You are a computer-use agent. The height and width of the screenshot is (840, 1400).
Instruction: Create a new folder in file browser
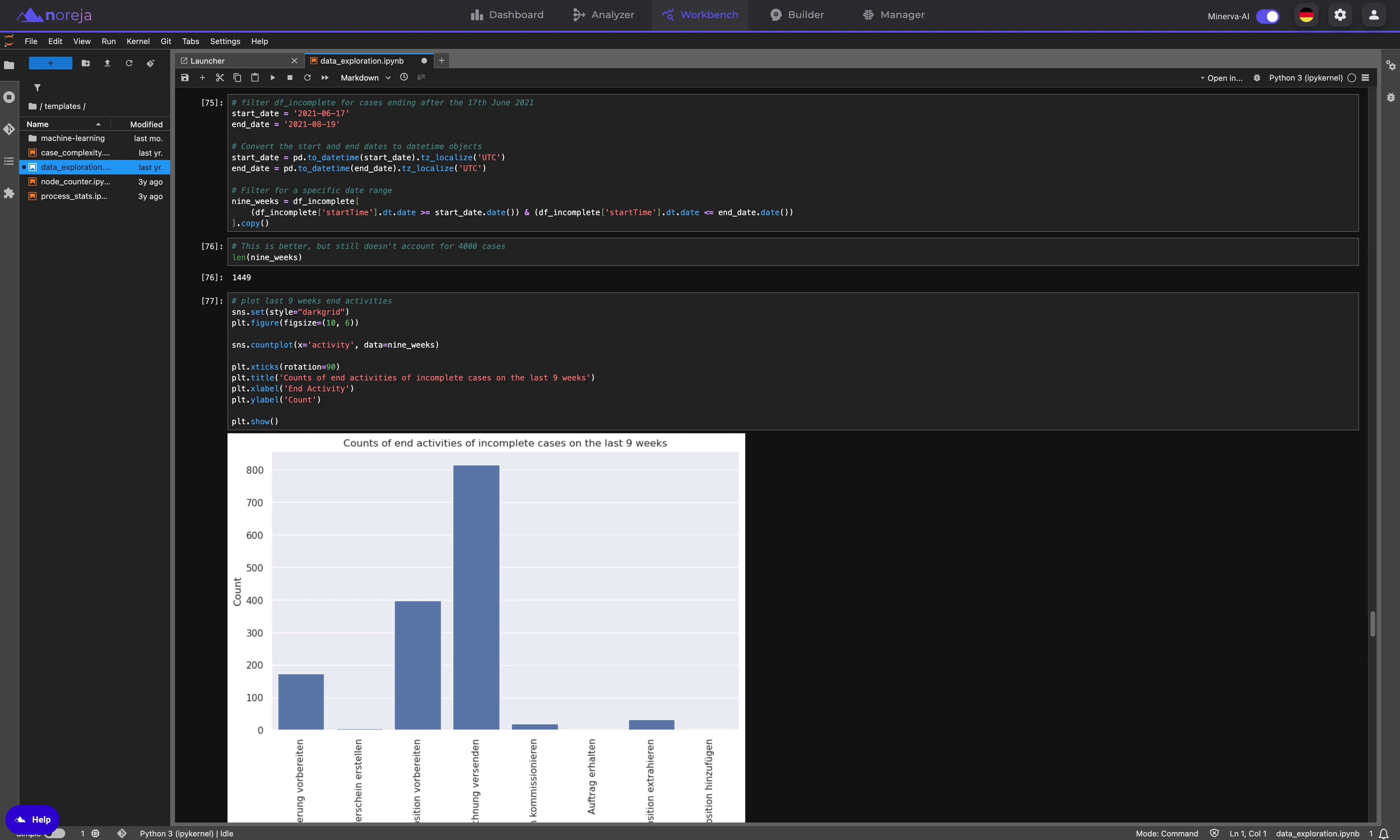coord(85,63)
